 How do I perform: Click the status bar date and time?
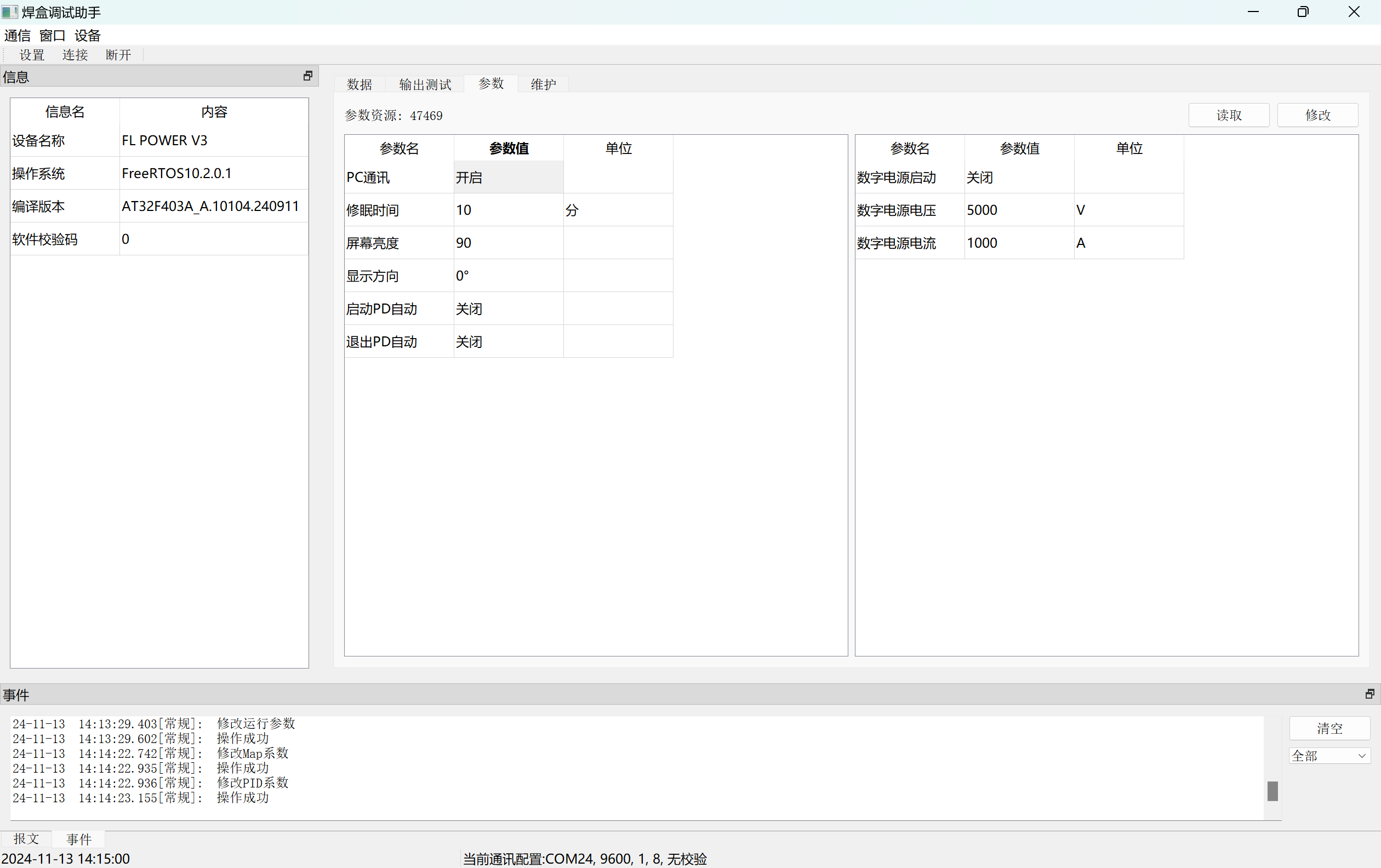pyautogui.click(x=66, y=859)
